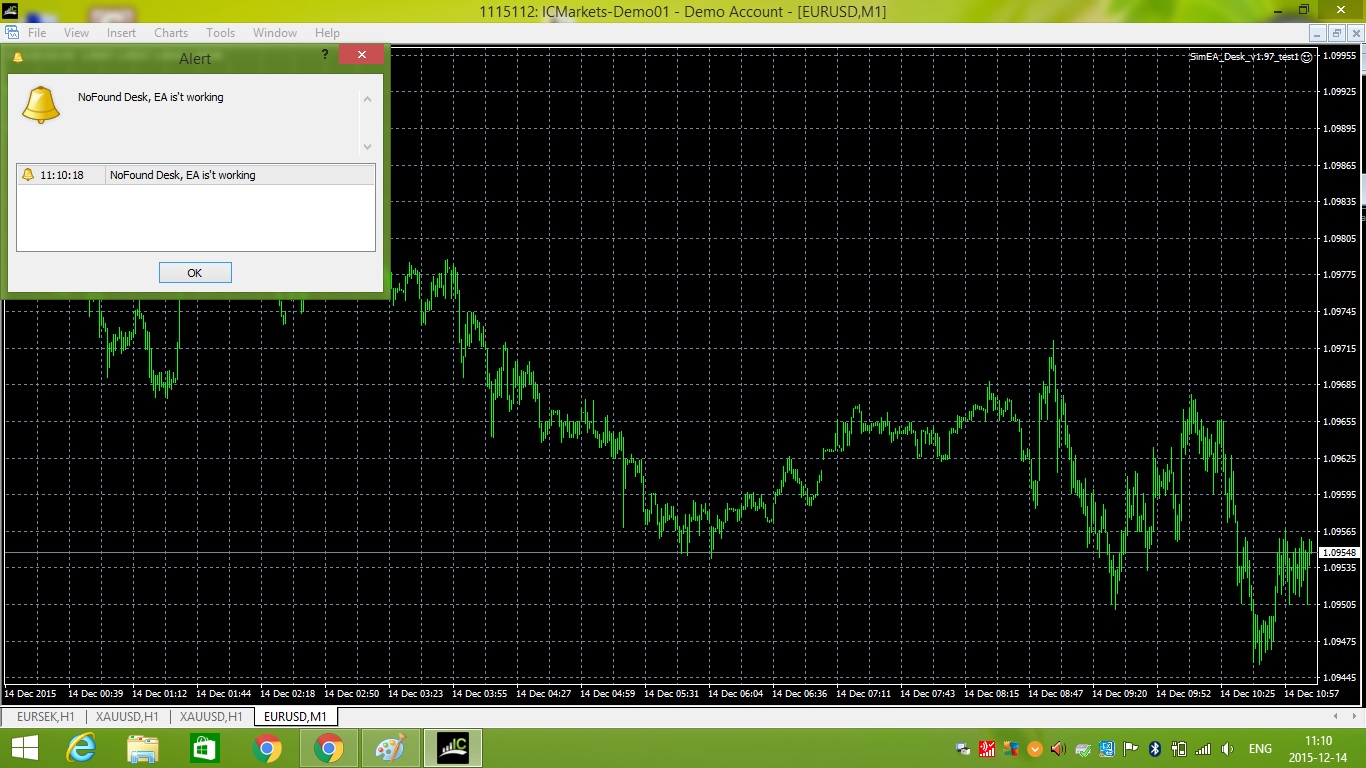Click OK in the Alert dialog
Viewport: 1366px width, 768px height.
[195, 273]
